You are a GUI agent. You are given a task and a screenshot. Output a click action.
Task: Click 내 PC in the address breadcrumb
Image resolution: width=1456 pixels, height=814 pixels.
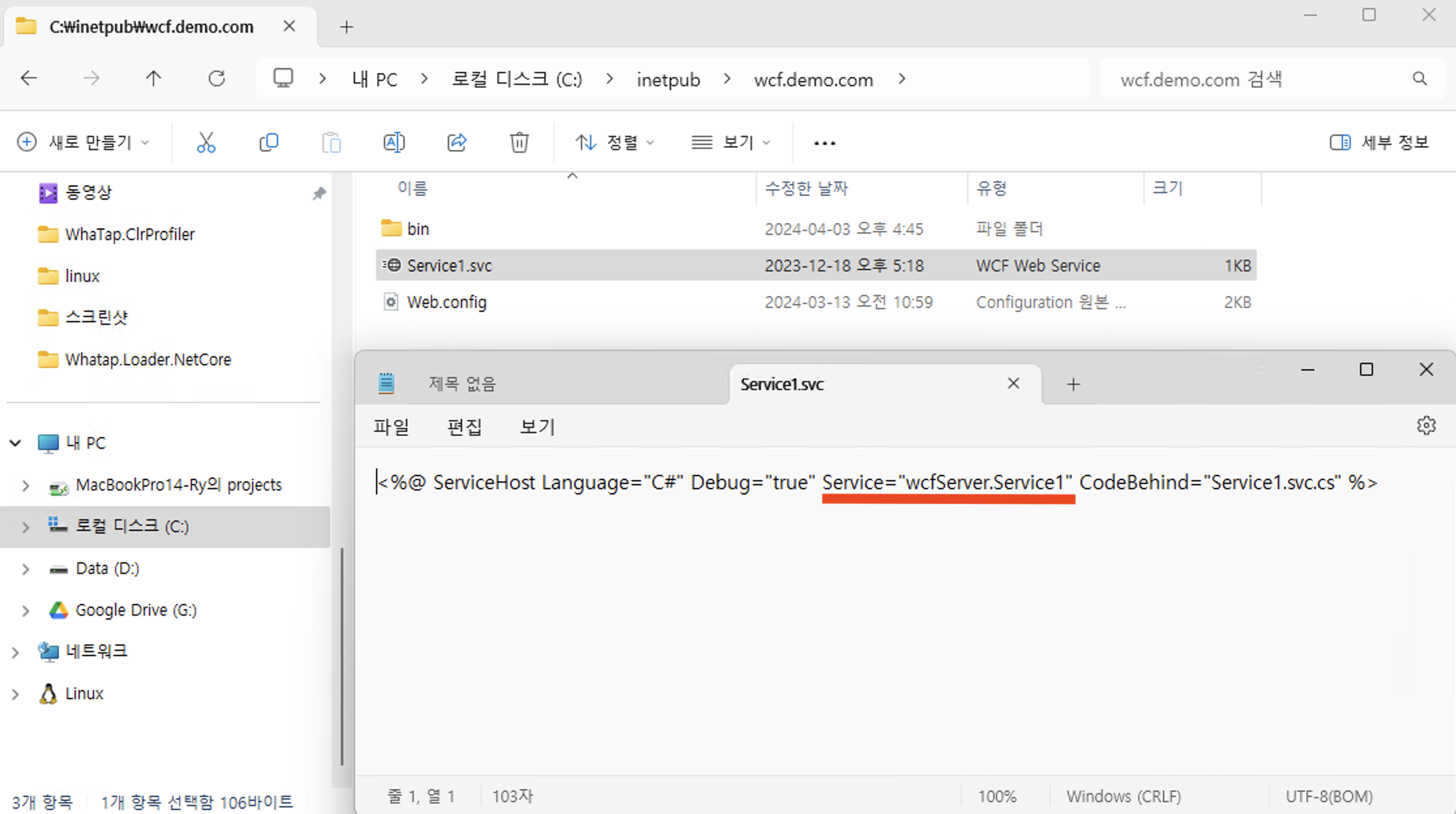[375, 80]
